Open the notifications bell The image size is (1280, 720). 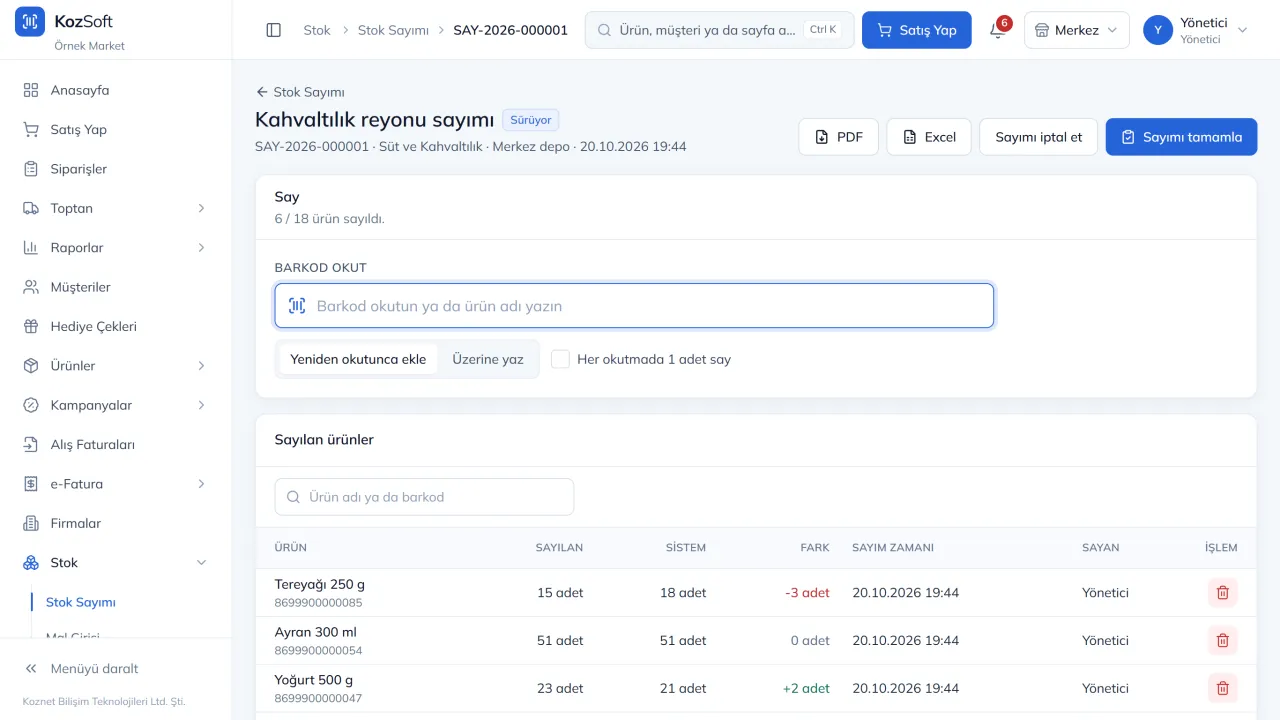pyautogui.click(x=997, y=30)
